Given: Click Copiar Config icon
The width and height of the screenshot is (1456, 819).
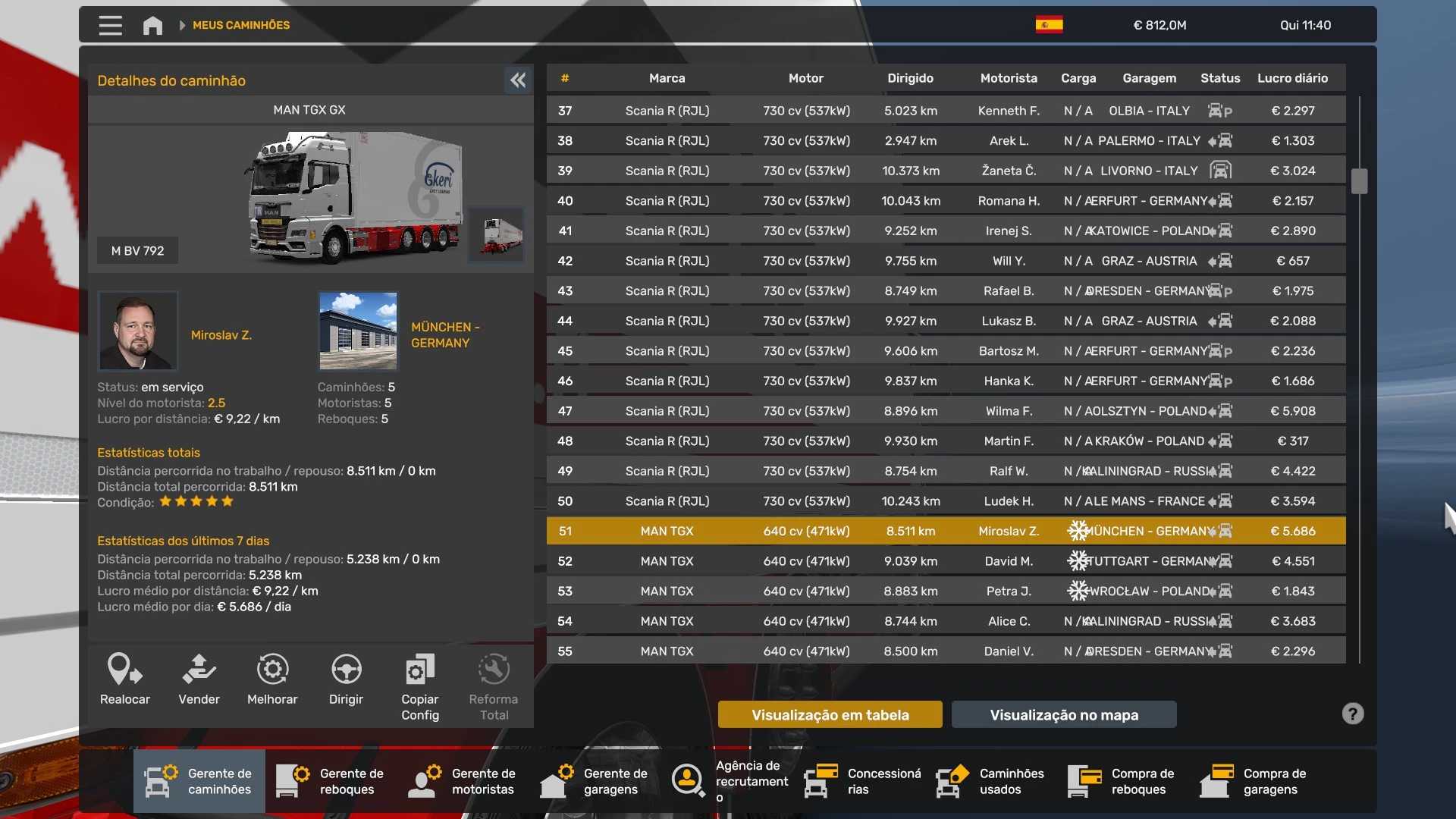Looking at the screenshot, I should [x=419, y=670].
